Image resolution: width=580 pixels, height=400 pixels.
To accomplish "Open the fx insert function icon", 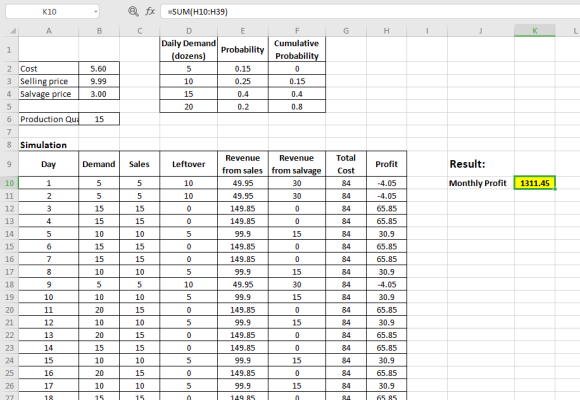I will click(x=150, y=11).
